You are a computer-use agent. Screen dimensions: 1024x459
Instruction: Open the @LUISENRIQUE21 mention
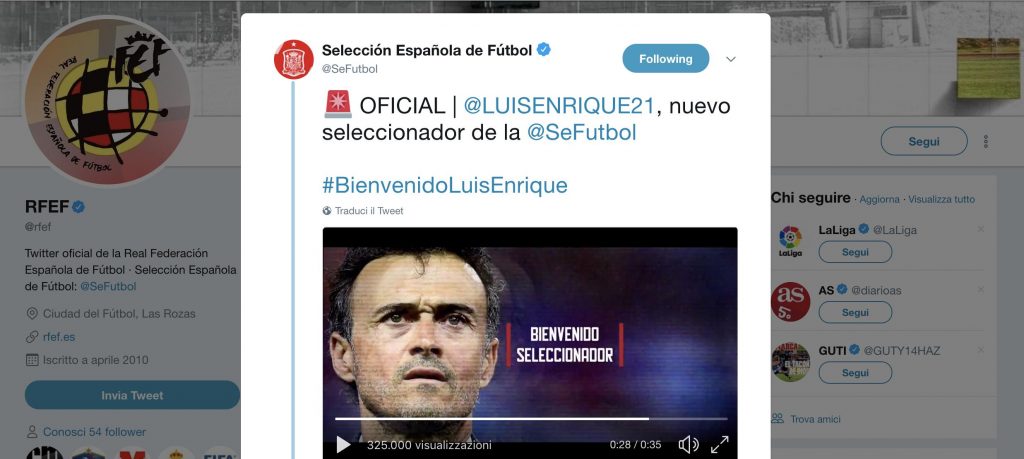560,106
